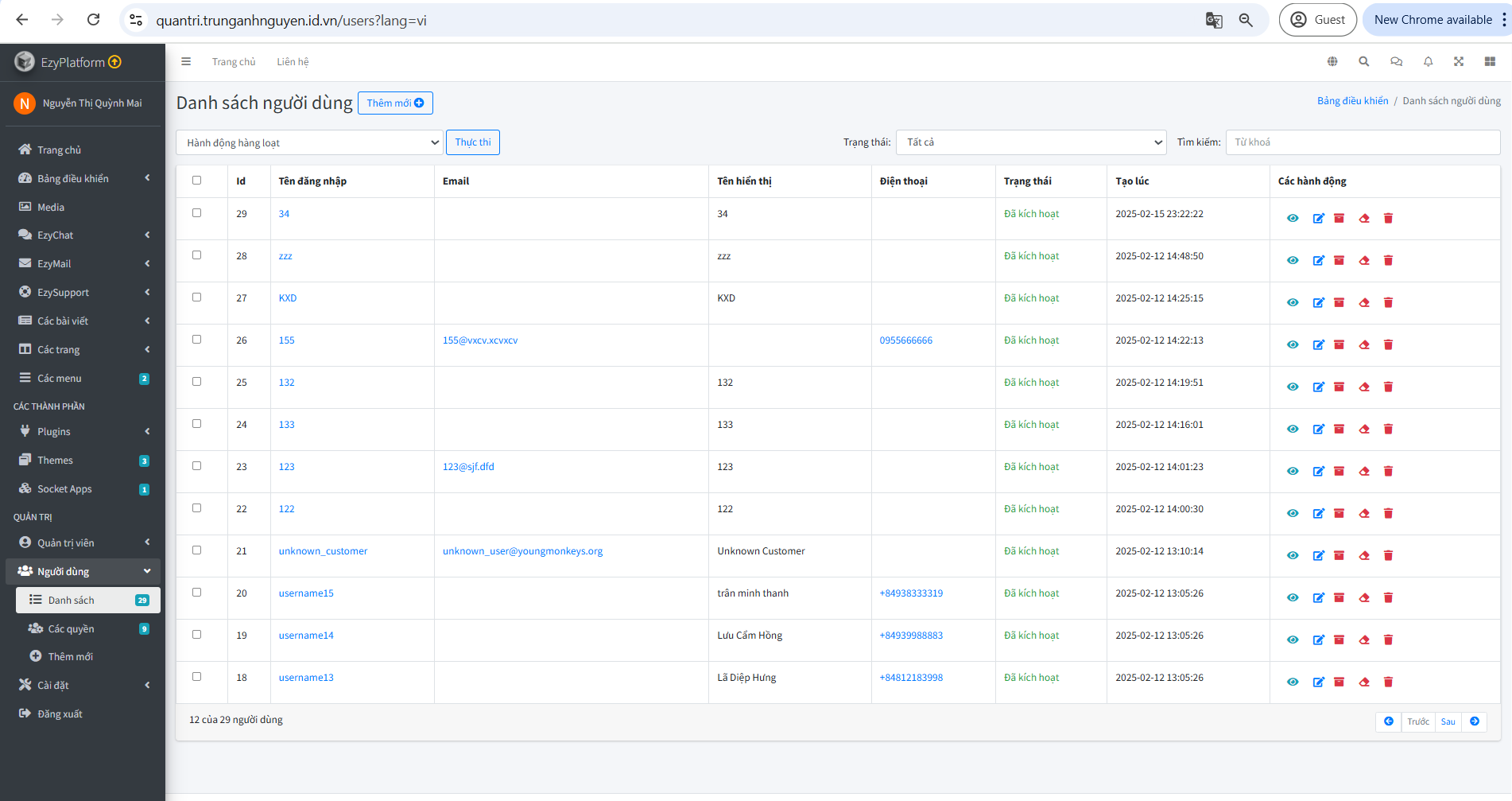
Task: View user 34 with the eye icon
Action: (x=1293, y=218)
